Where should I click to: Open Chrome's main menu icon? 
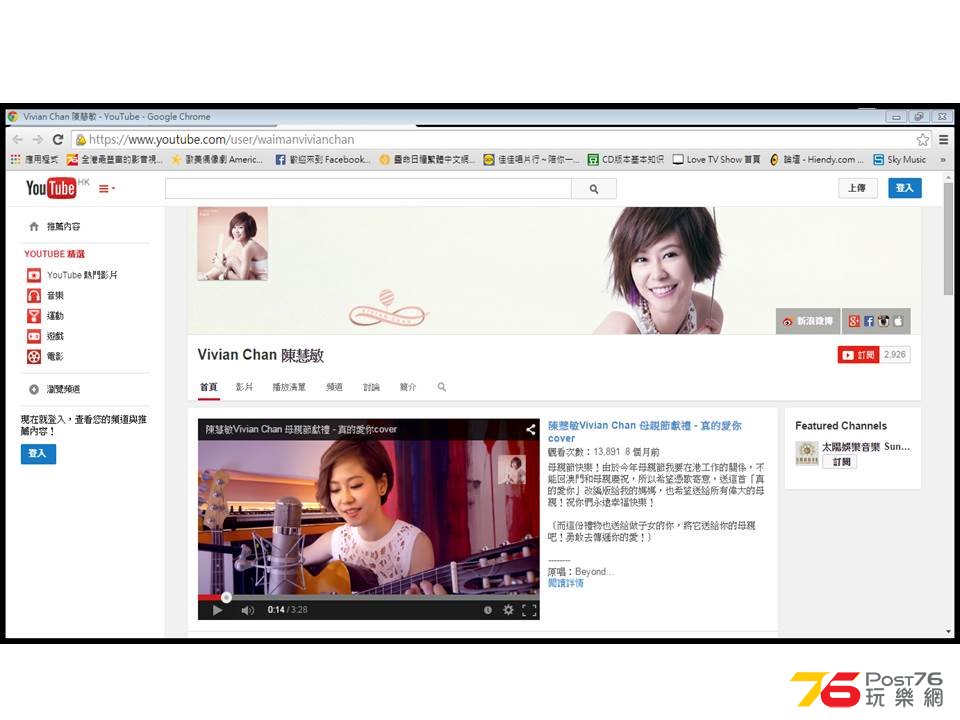943,140
